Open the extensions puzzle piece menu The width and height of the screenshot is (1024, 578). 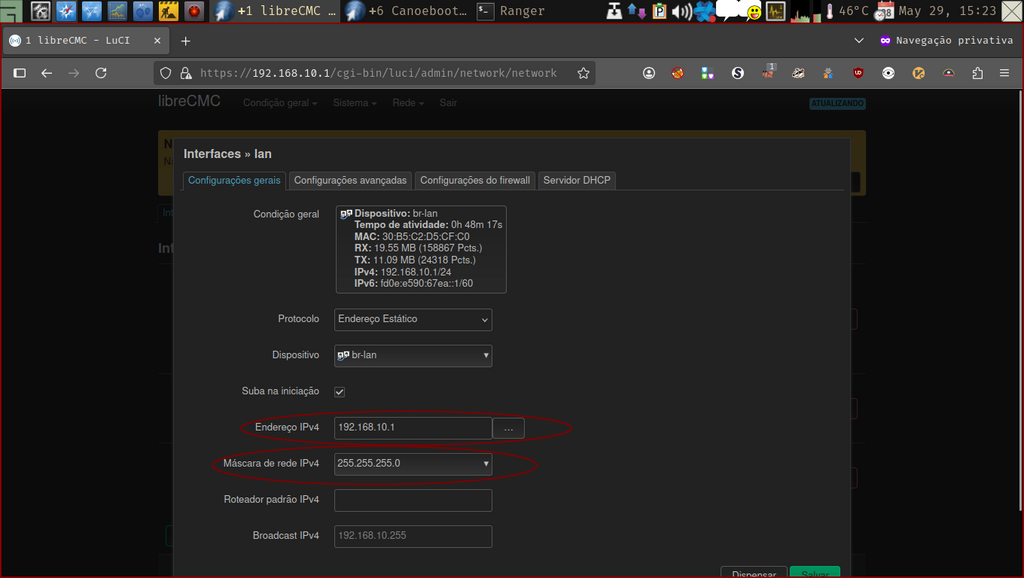pyautogui.click(x=978, y=73)
